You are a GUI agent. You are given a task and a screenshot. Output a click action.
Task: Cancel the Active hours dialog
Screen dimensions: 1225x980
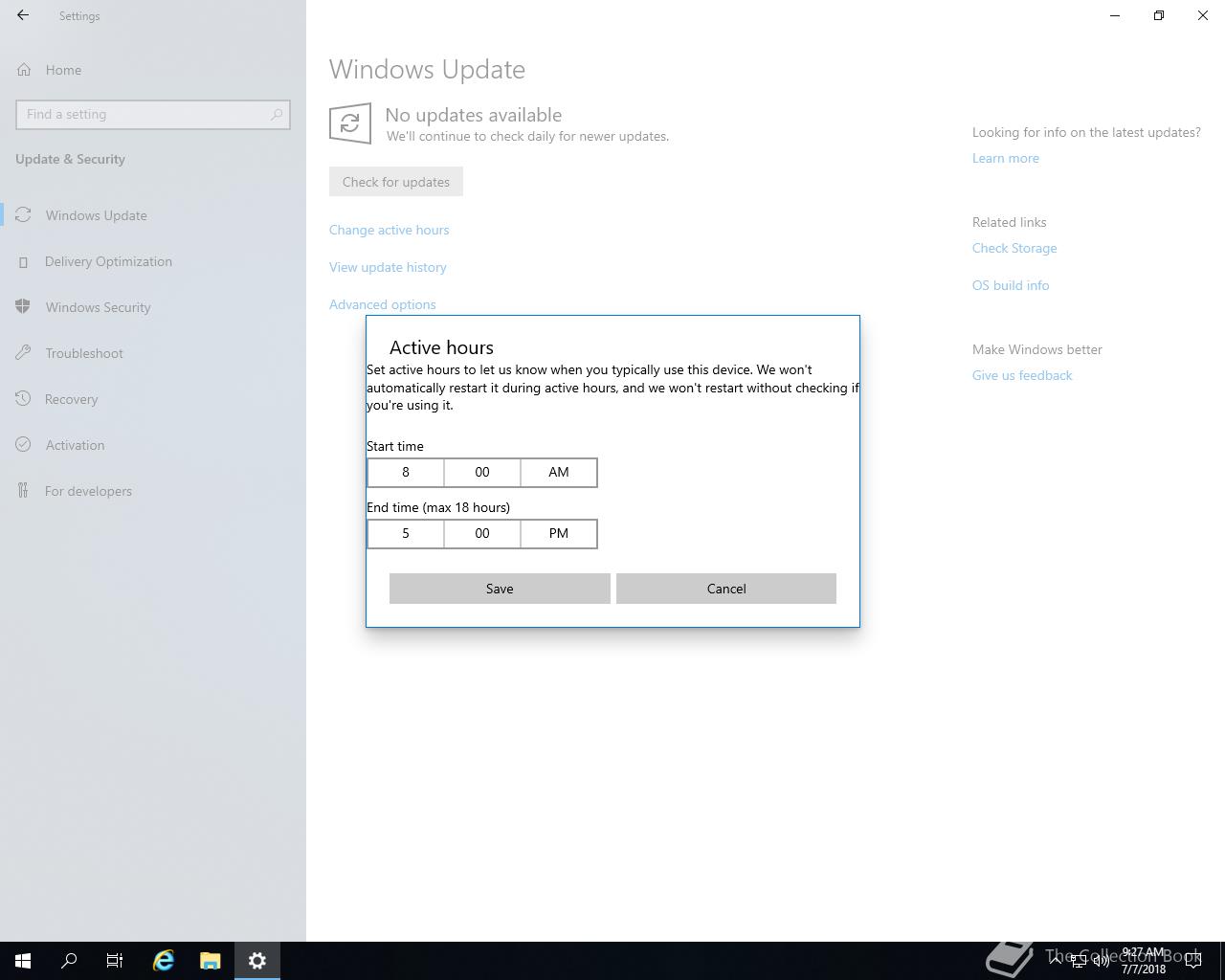pyautogui.click(x=726, y=589)
